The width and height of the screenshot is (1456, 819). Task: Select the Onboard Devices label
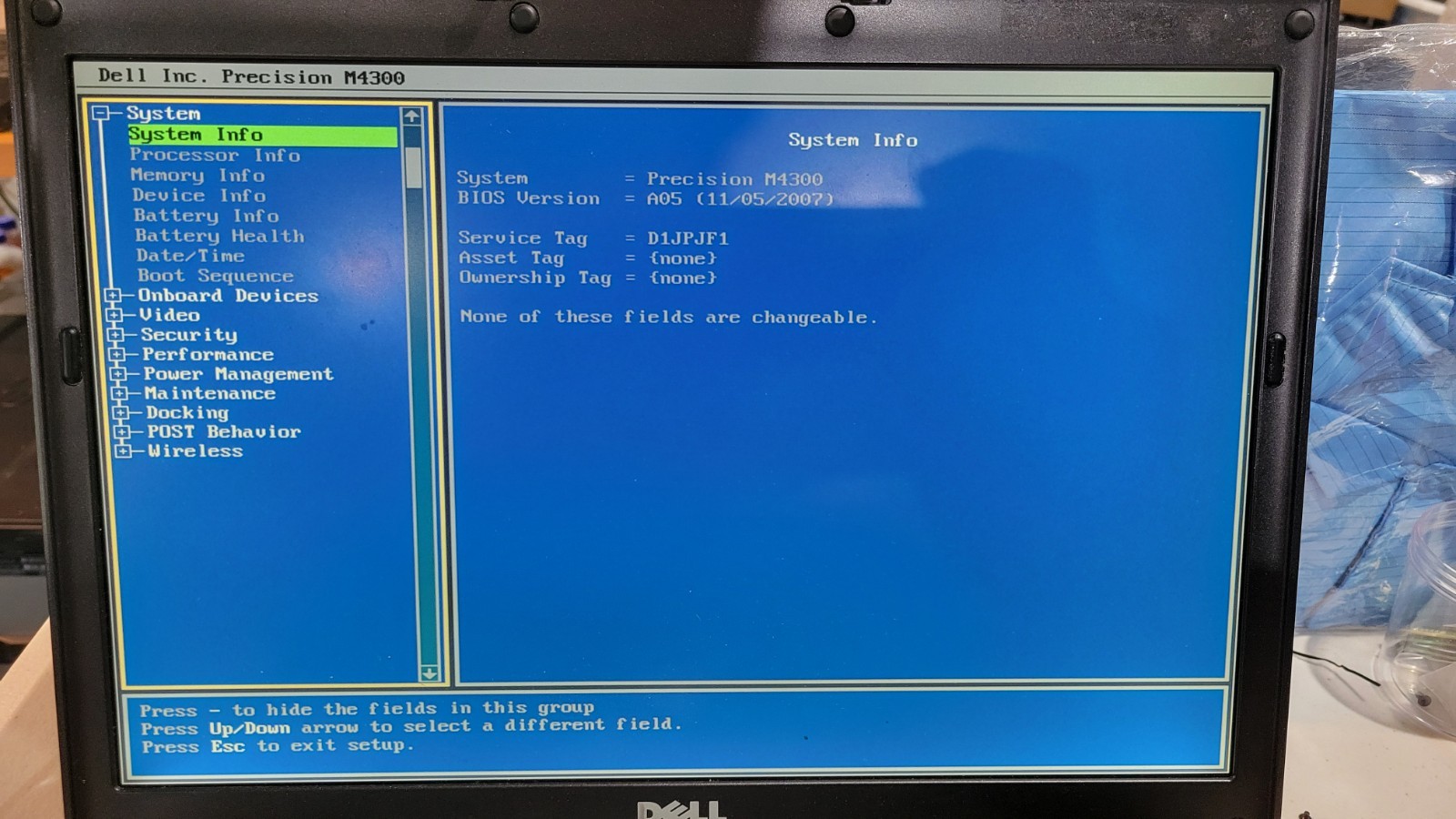pyautogui.click(x=228, y=296)
